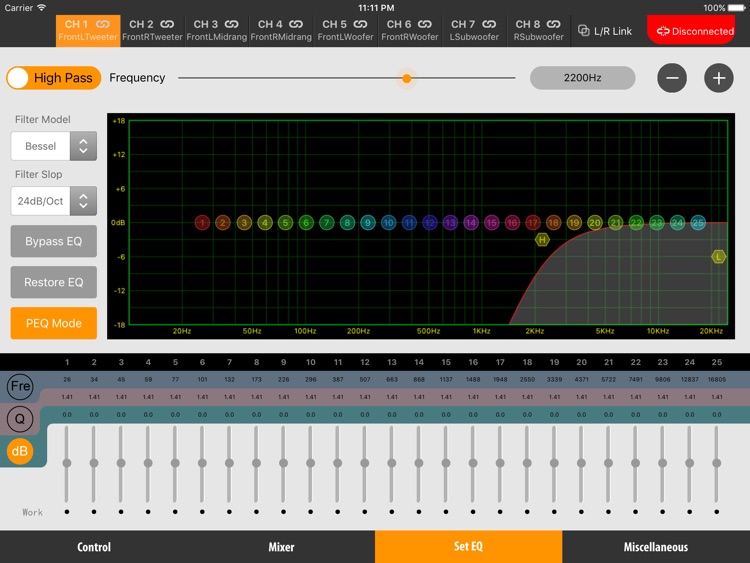Select EQ band node 20 on graph
The image size is (750, 563).
tap(595, 222)
